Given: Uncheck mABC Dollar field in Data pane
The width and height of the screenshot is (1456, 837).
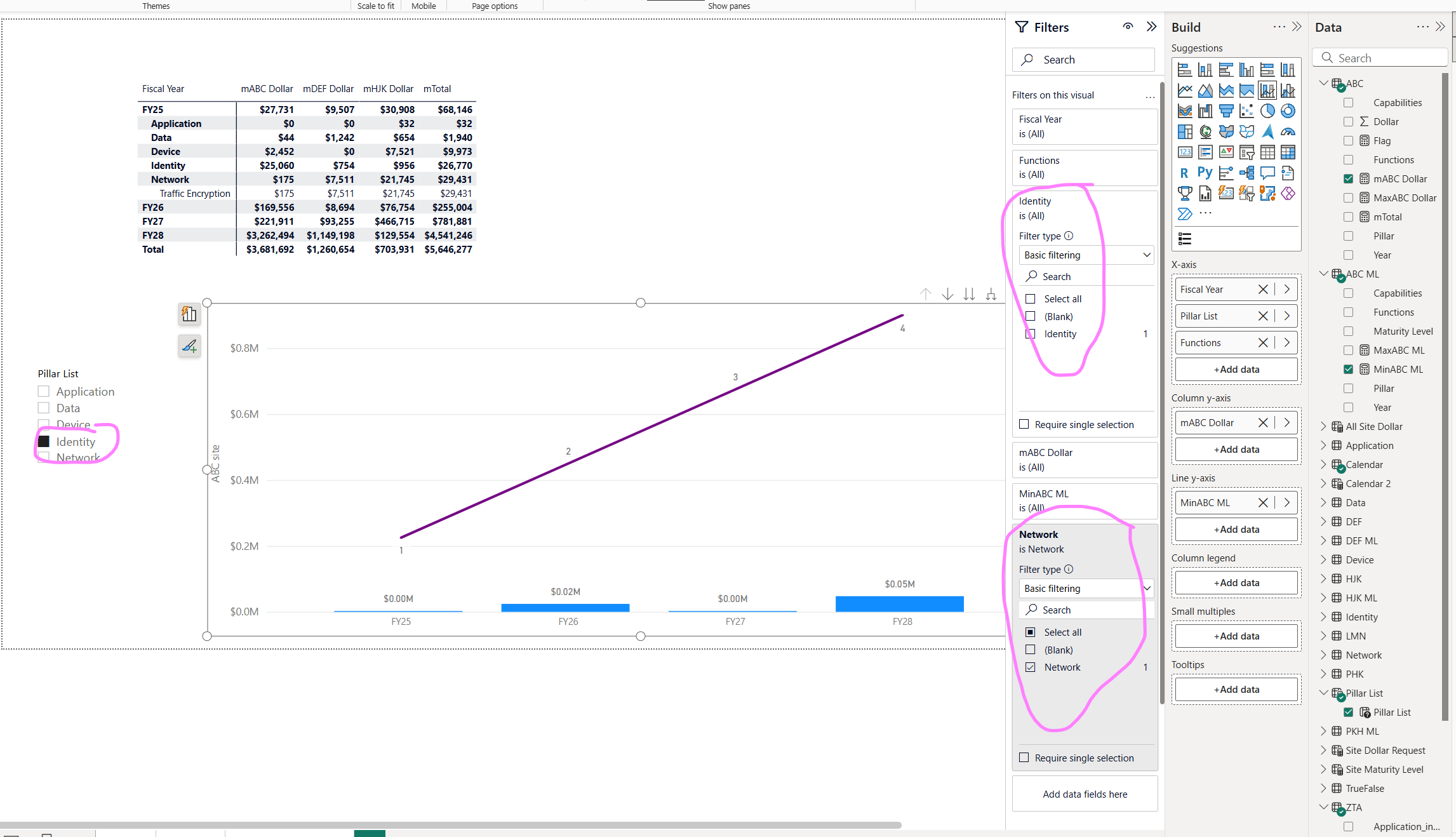Looking at the screenshot, I should pos(1349,178).
